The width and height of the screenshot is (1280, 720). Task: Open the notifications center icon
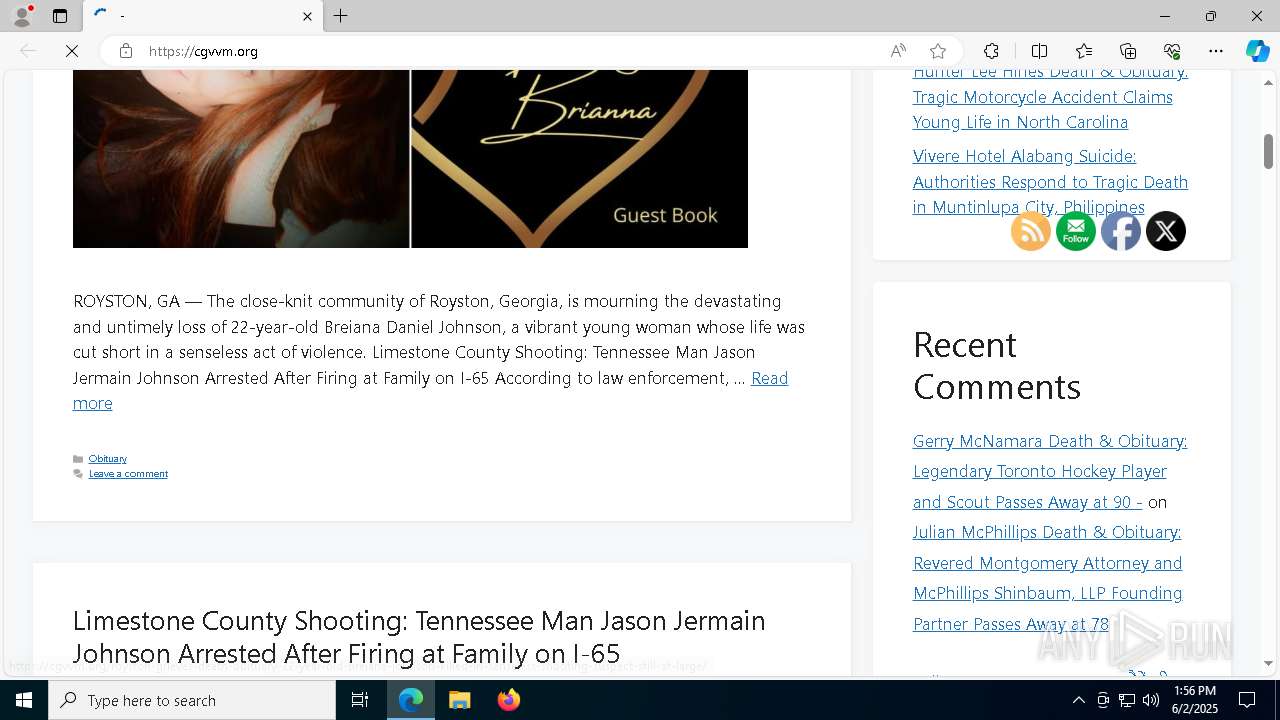coord(1247,700)
